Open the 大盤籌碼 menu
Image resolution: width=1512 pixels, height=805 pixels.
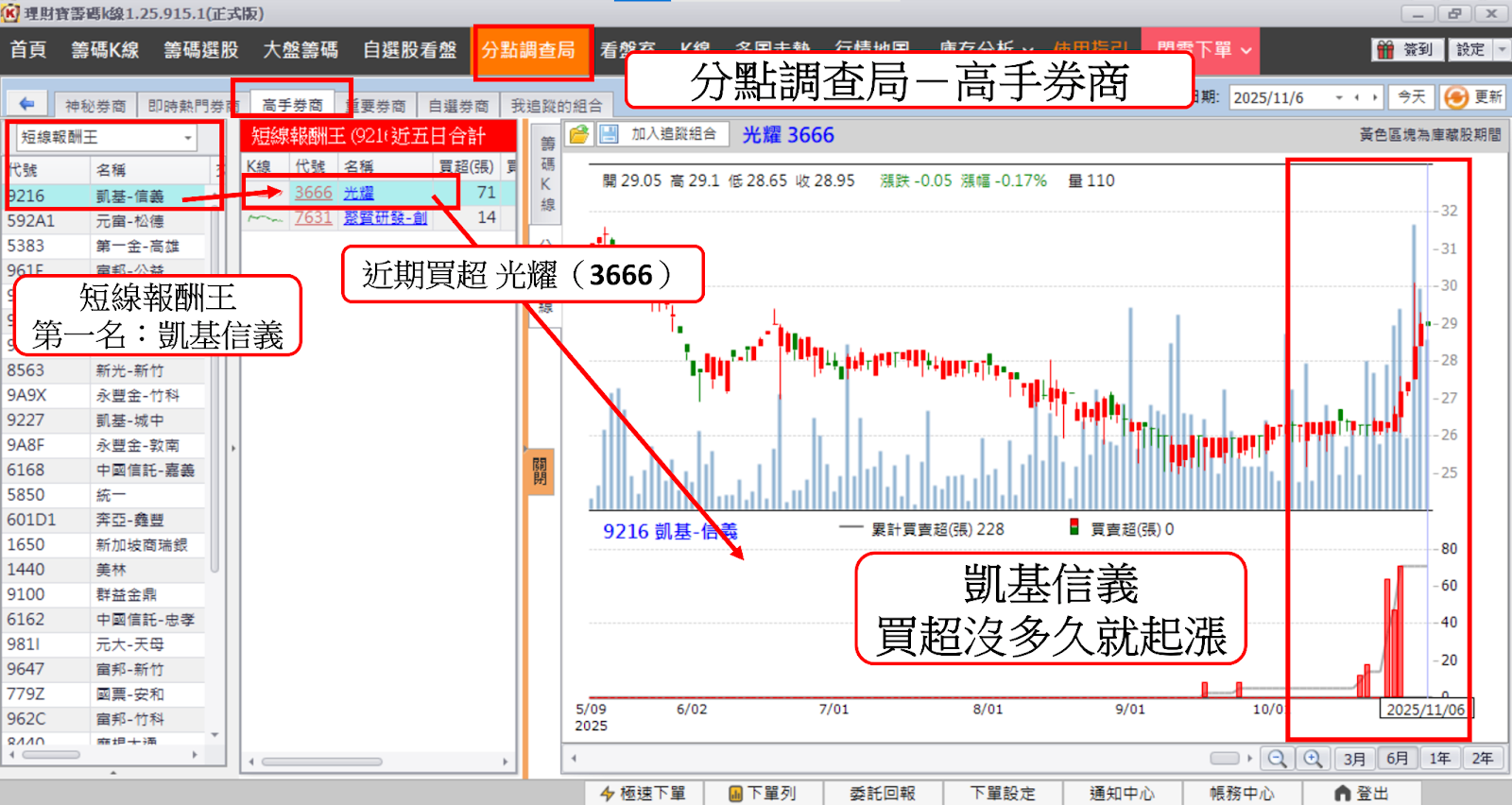pyautogui.click(x=301, y=50)
